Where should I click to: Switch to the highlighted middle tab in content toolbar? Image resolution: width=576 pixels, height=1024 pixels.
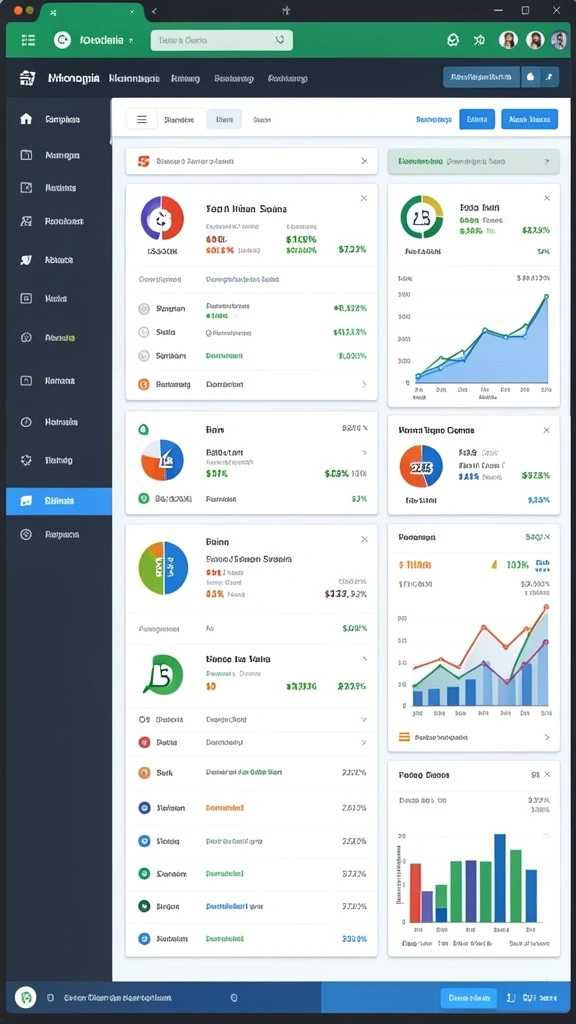pyautogui.click(x=224, y=120)
